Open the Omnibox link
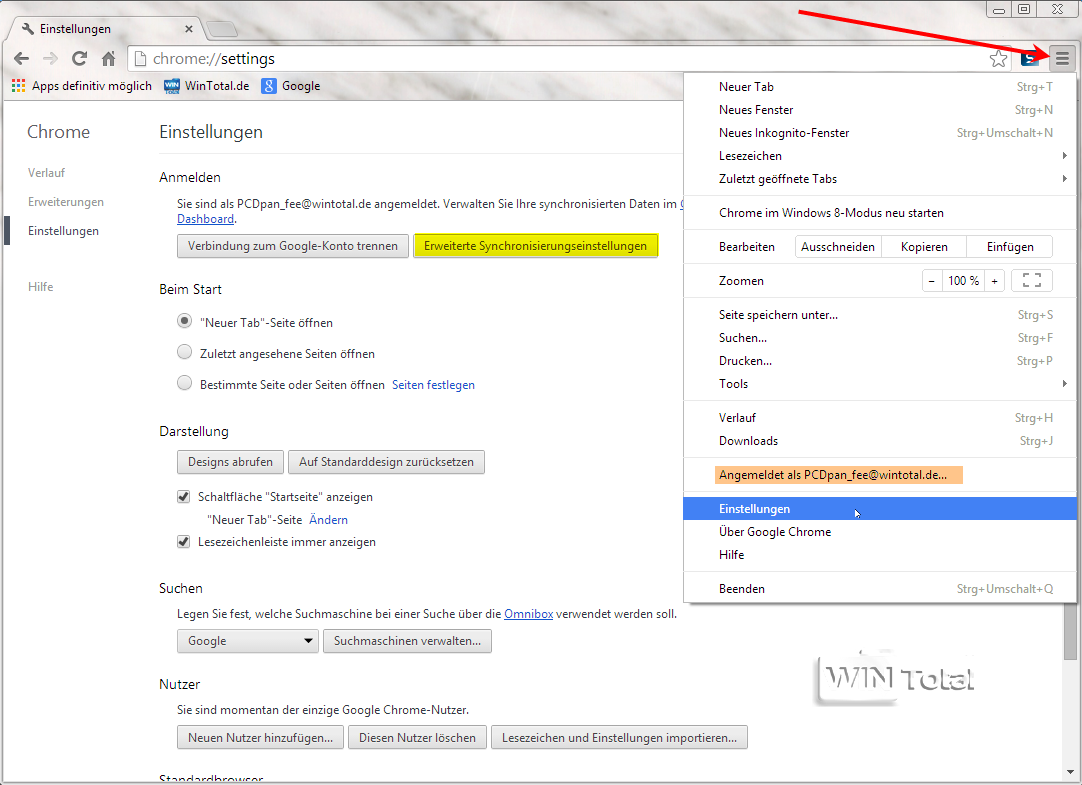 [529, 614]
